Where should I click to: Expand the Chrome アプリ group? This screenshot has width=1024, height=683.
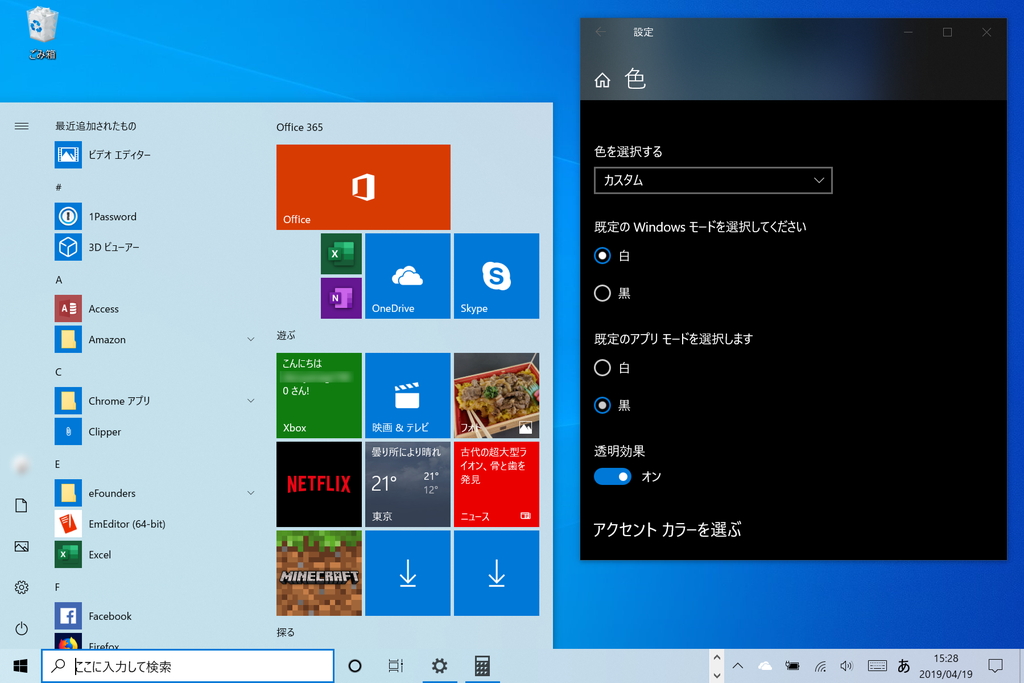pos(250,400)
